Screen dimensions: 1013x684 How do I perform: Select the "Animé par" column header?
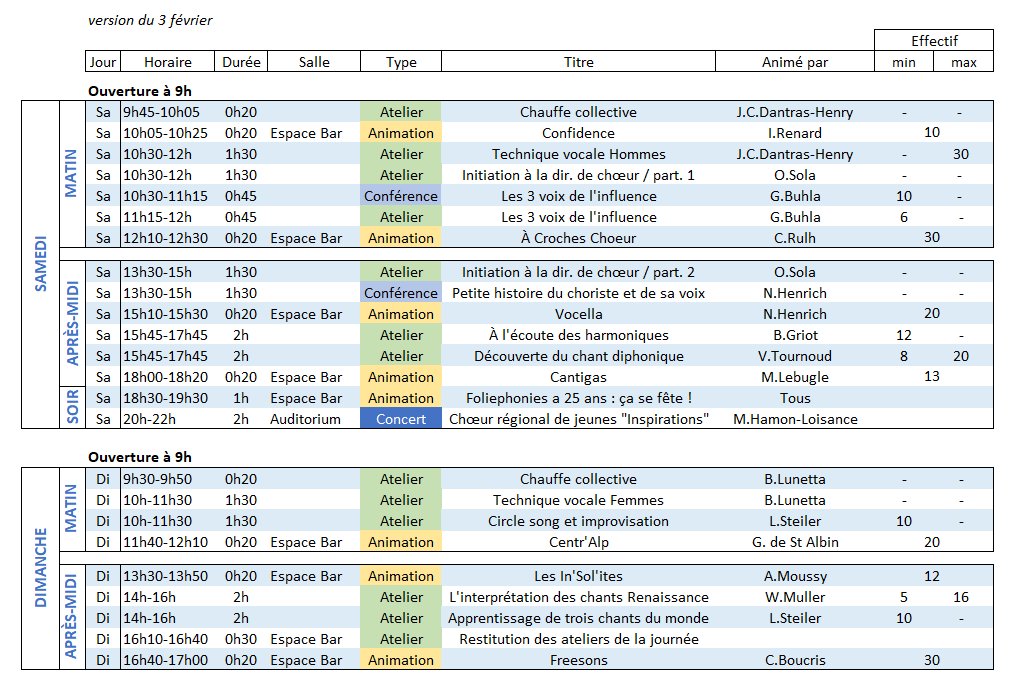click(x=794, y=62)
